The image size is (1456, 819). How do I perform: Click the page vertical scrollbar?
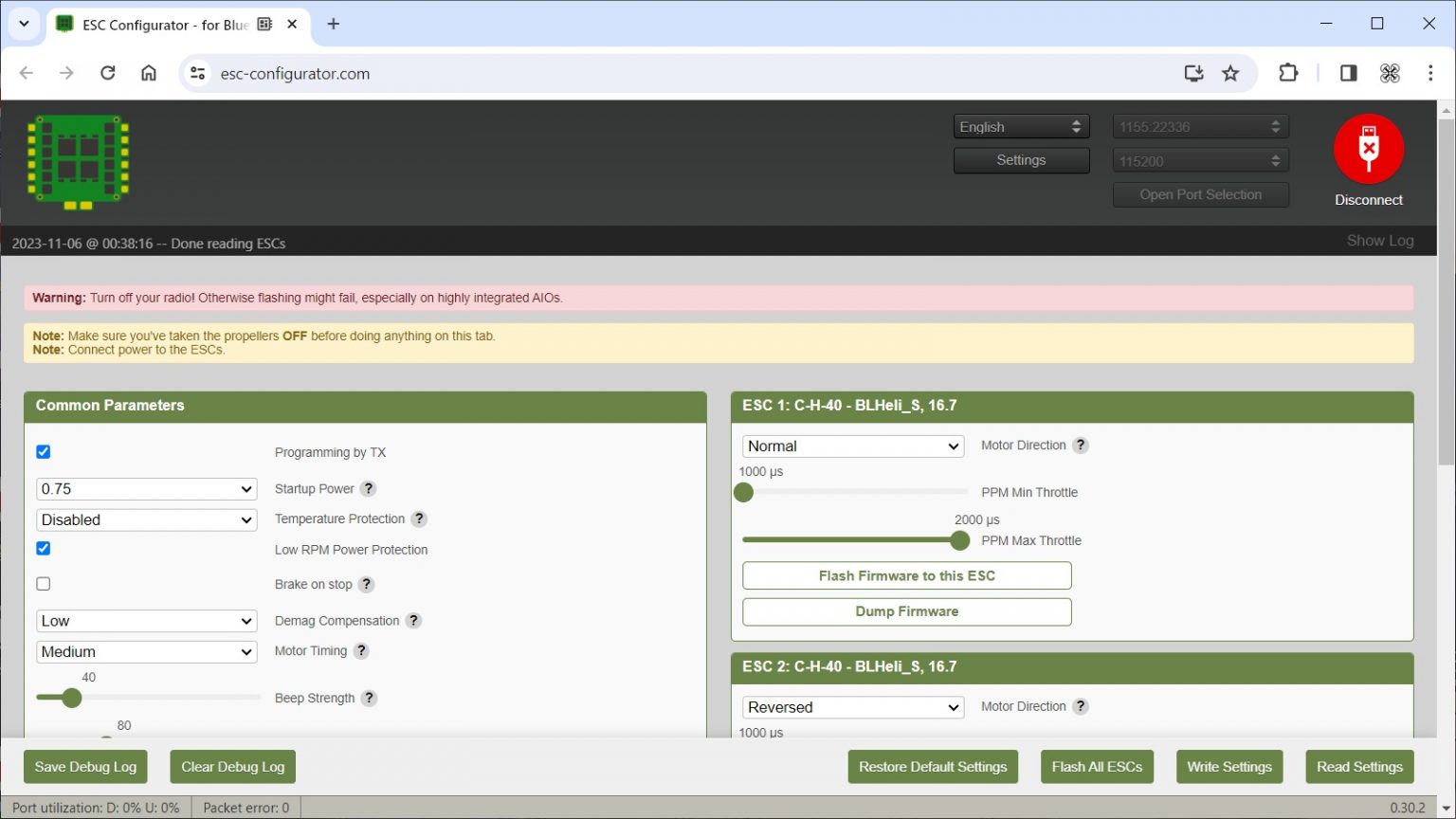(1447, 294)
